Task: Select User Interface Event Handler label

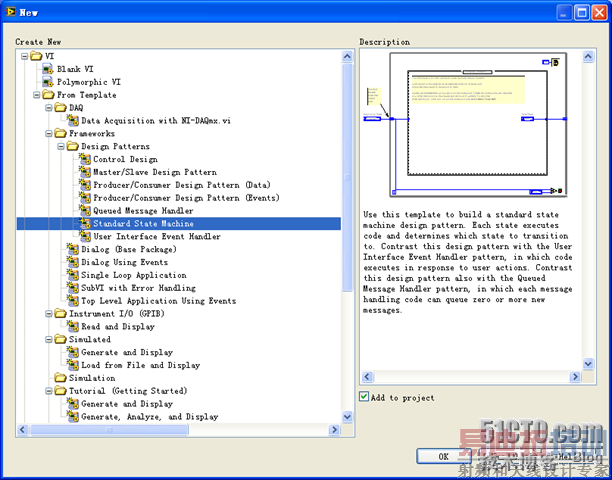Action: pos(157,236)
